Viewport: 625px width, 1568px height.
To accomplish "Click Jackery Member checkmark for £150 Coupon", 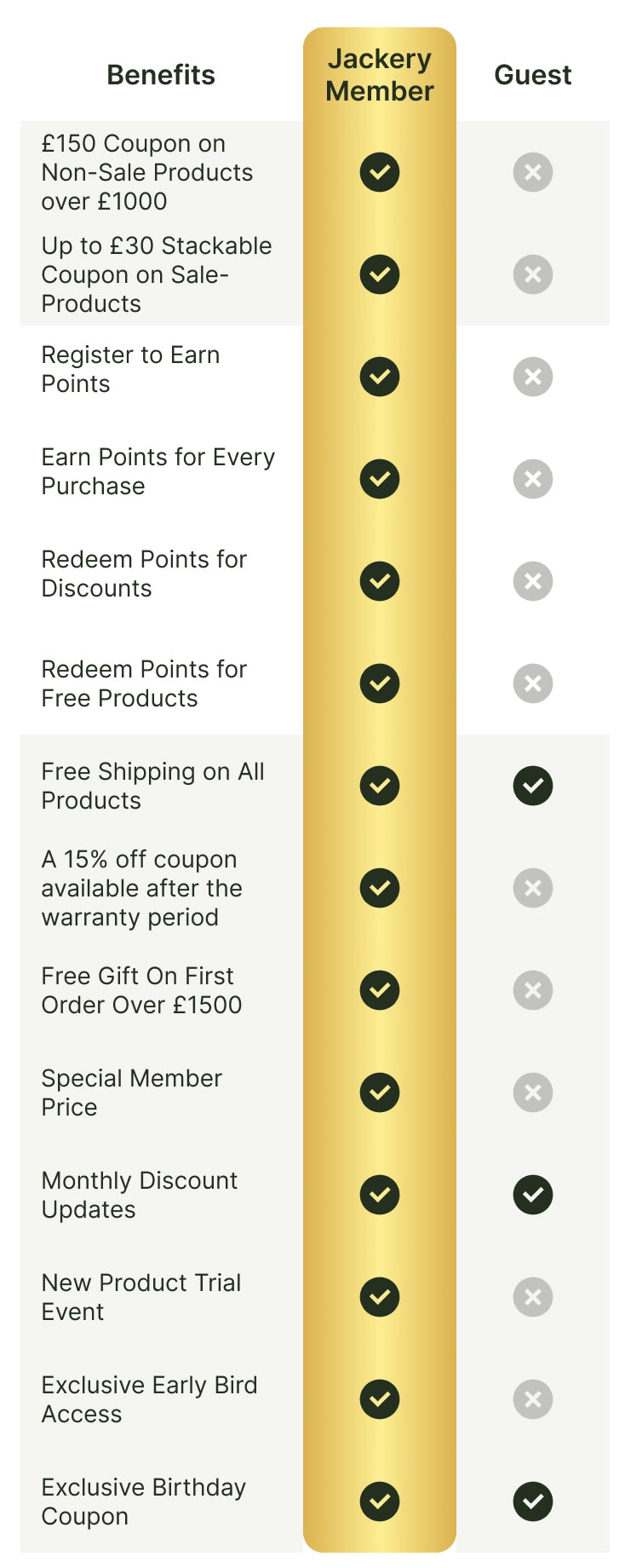I will [380, 172].
